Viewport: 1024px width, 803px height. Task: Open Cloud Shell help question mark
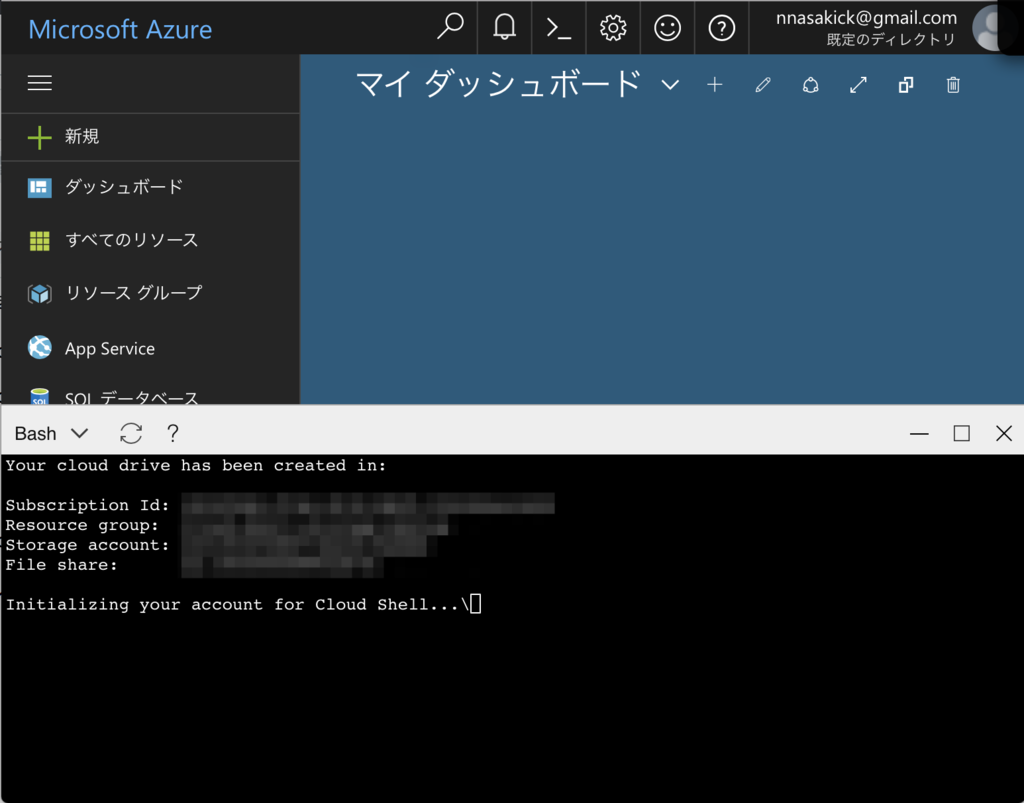pos(172,433)
